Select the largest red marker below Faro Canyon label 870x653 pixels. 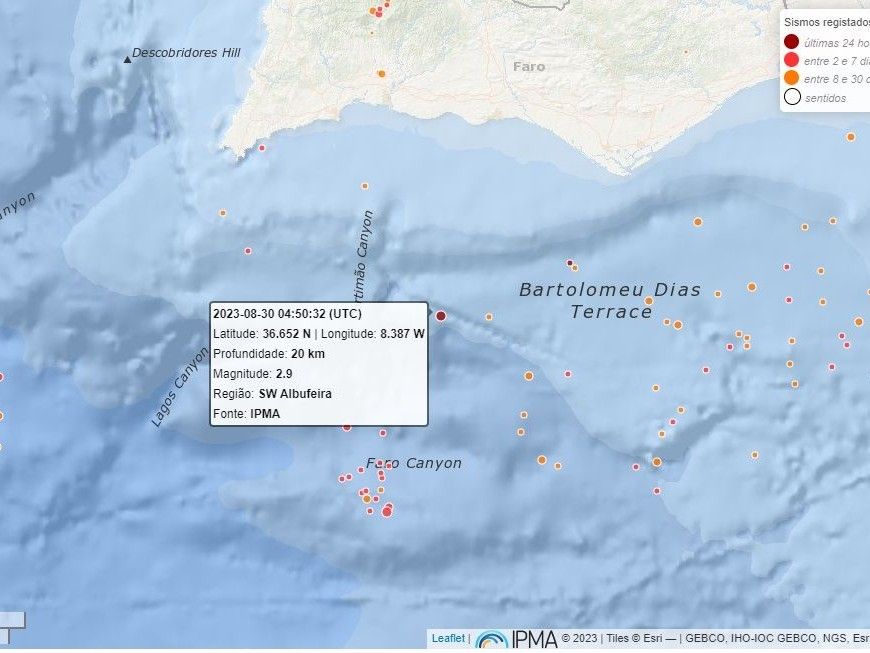[x=387, y=512]
